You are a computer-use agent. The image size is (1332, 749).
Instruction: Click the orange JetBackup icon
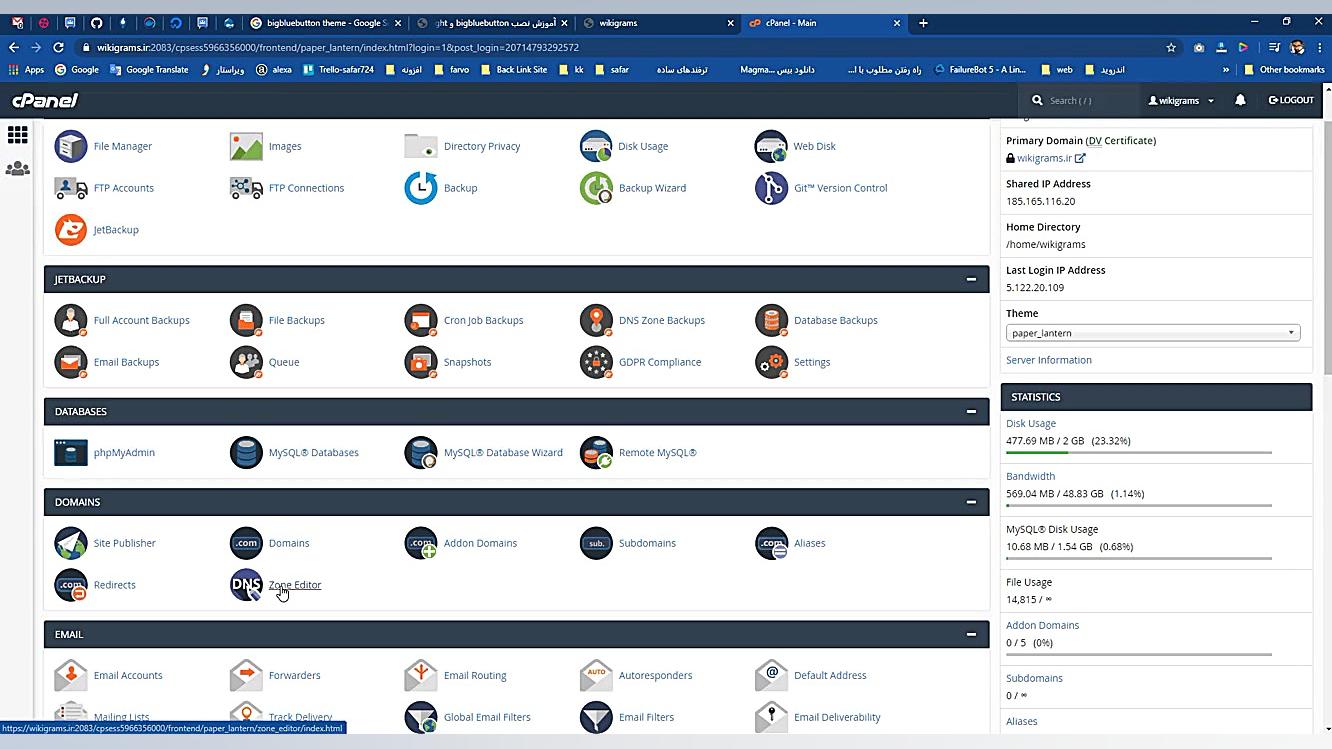(71, 230)
